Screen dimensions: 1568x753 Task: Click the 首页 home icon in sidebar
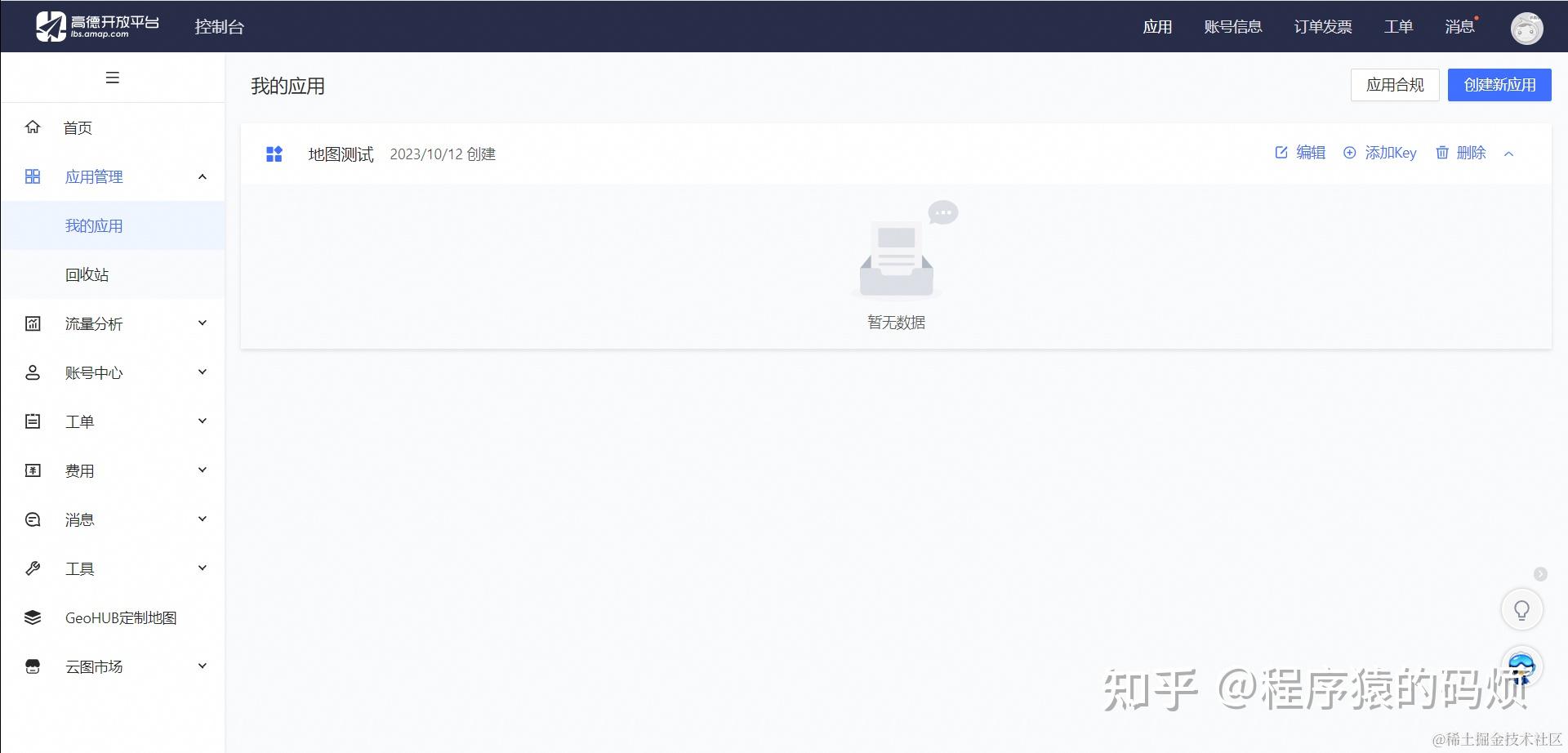33,127
